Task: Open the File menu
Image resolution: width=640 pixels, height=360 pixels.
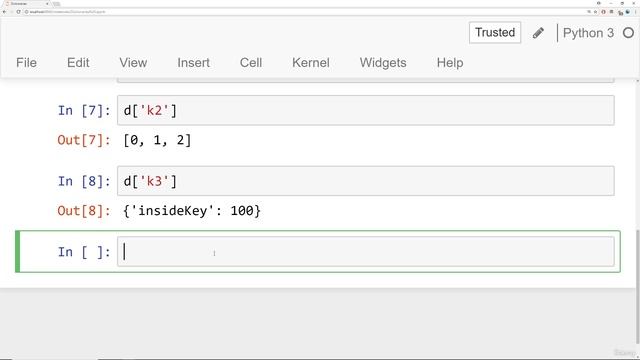Action: (27, 63)
